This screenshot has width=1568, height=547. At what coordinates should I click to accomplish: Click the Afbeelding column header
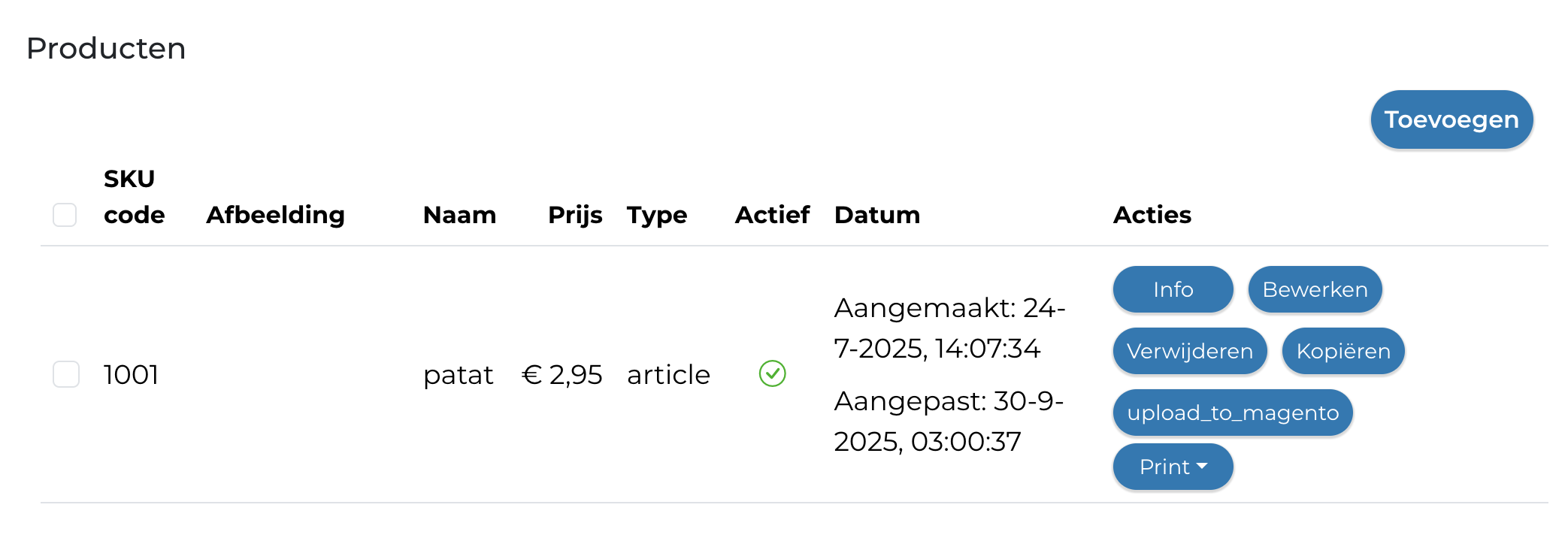[x=275, y=215]
